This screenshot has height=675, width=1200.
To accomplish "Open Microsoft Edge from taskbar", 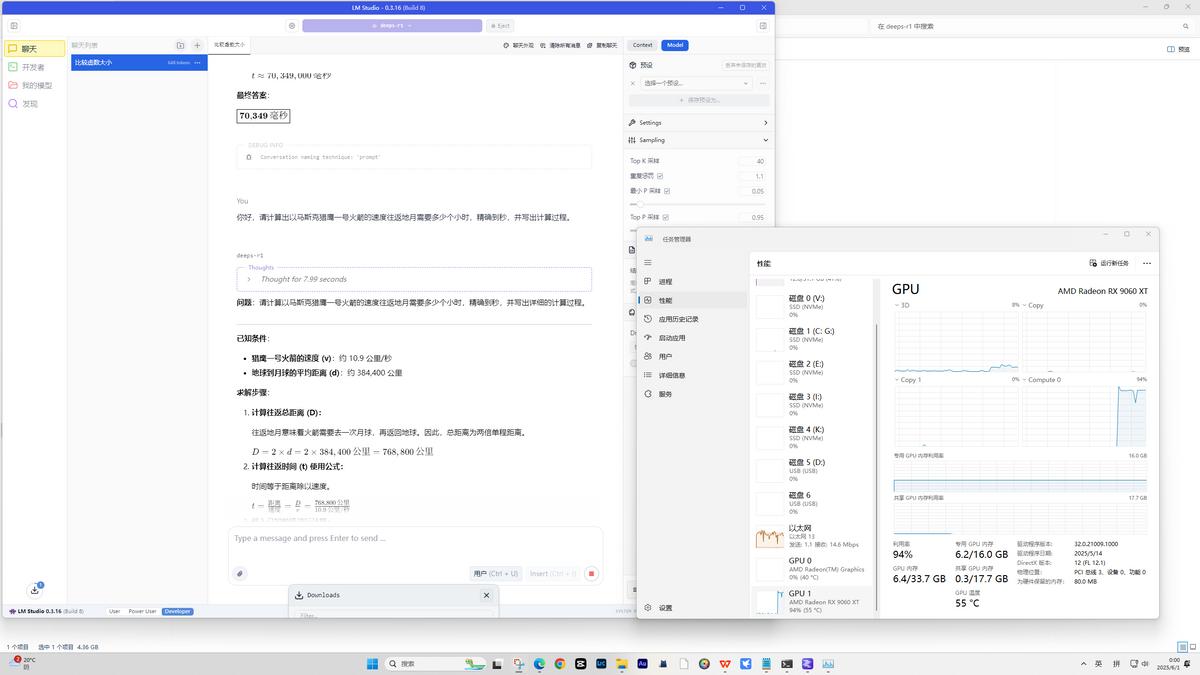I will (x=539, y=663).
